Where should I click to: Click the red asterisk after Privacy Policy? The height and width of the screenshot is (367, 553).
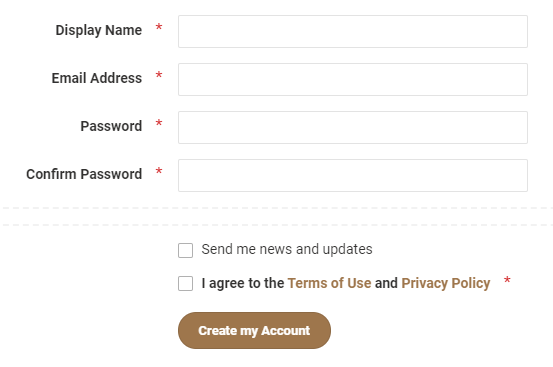point(507,280)
